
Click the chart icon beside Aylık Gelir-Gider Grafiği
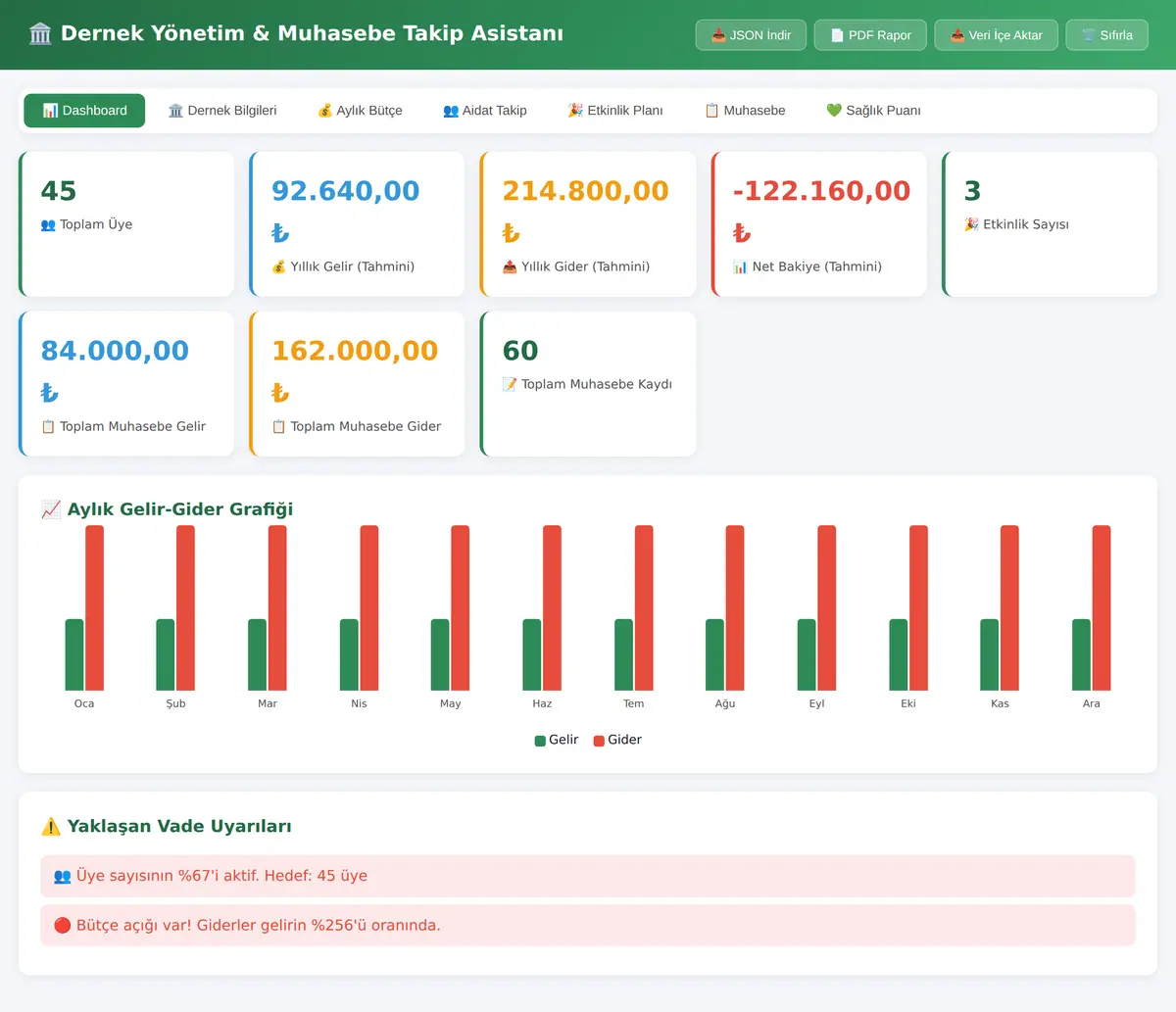click(x=51, y=509)
